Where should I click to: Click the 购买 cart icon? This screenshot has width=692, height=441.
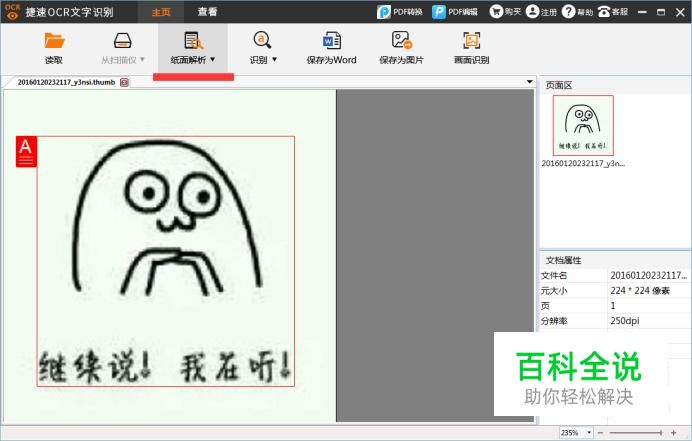(496, 11)
